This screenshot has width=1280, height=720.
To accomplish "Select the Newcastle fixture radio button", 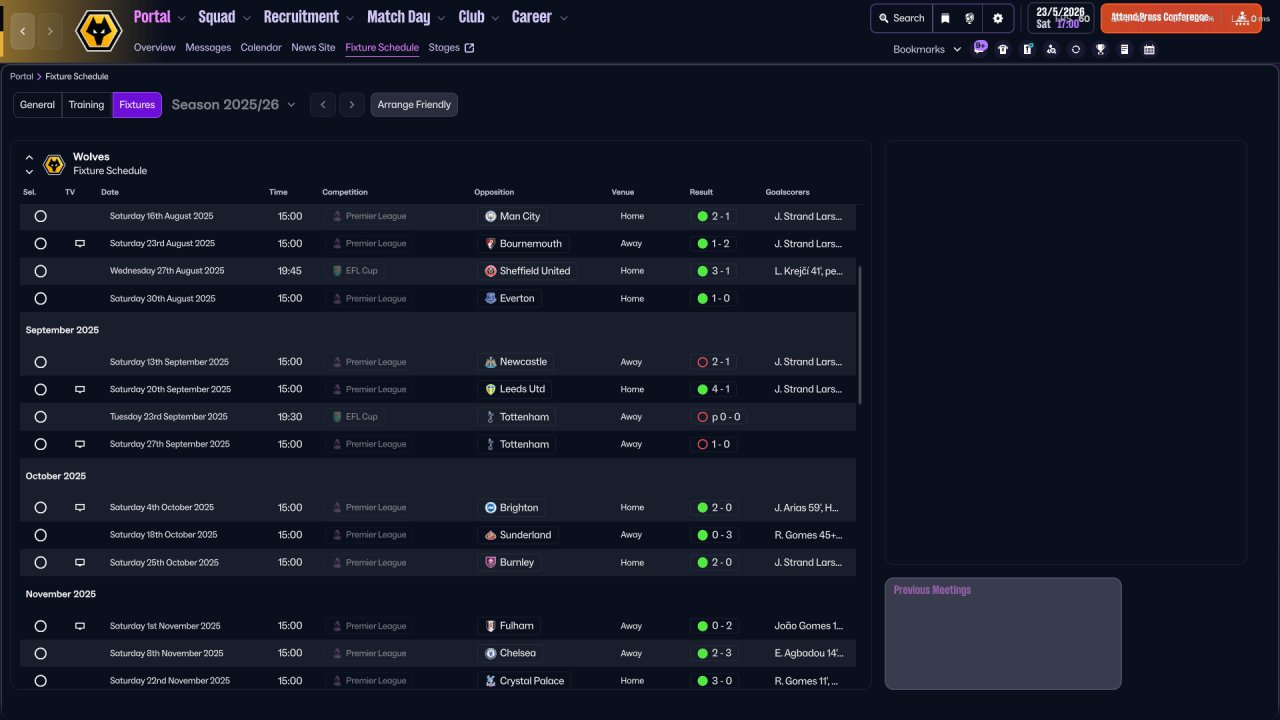I will click(x=40, y=362).
